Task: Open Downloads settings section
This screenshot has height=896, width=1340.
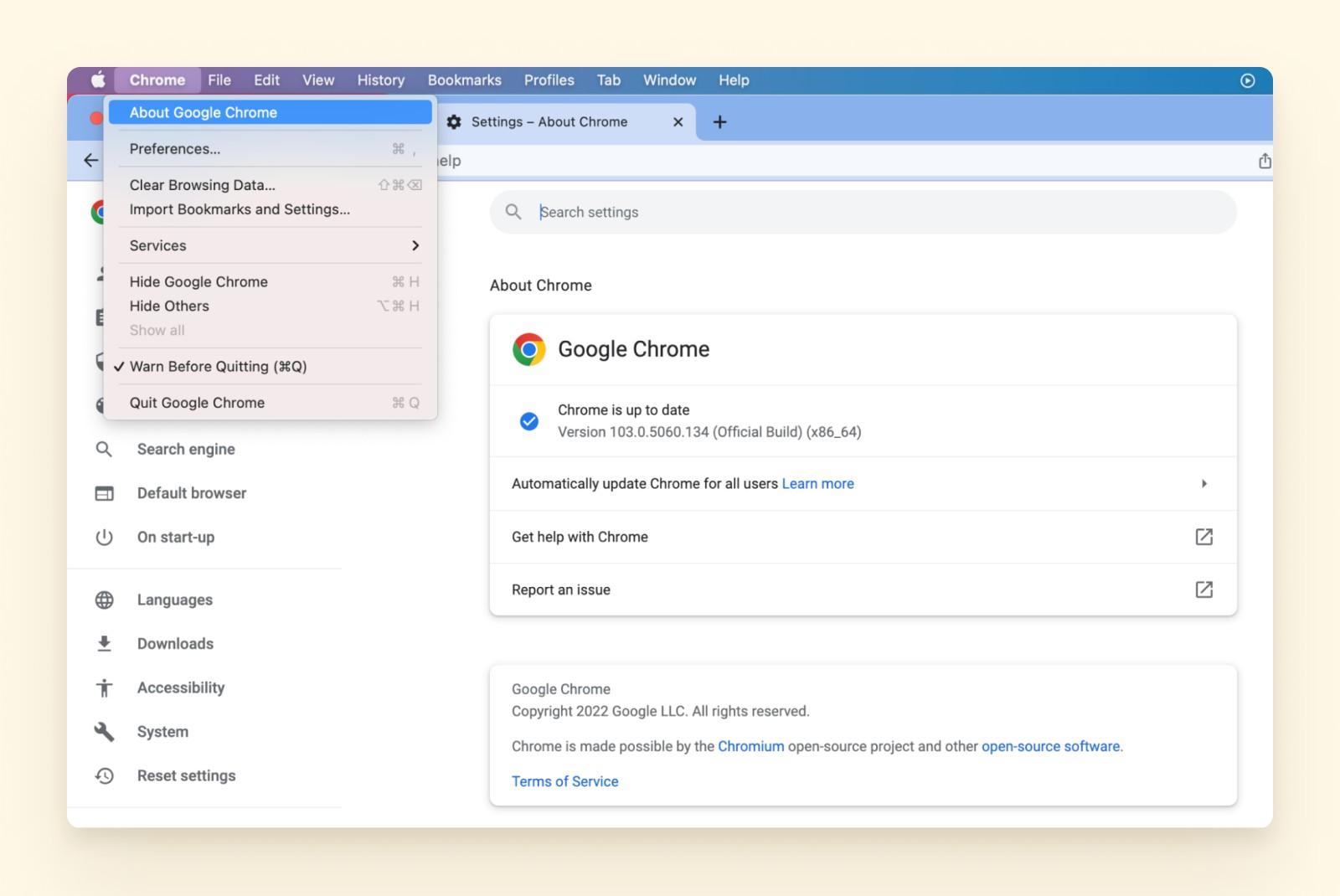Action: point(175,643)
